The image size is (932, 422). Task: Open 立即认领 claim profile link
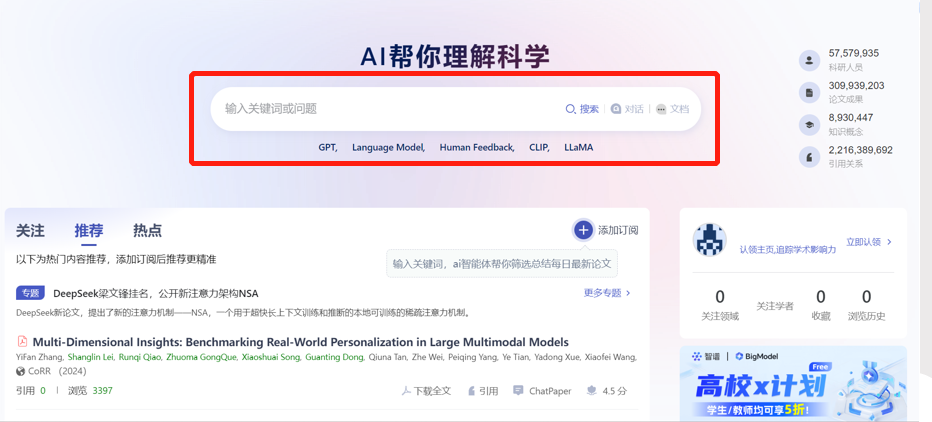coord(868,242)
